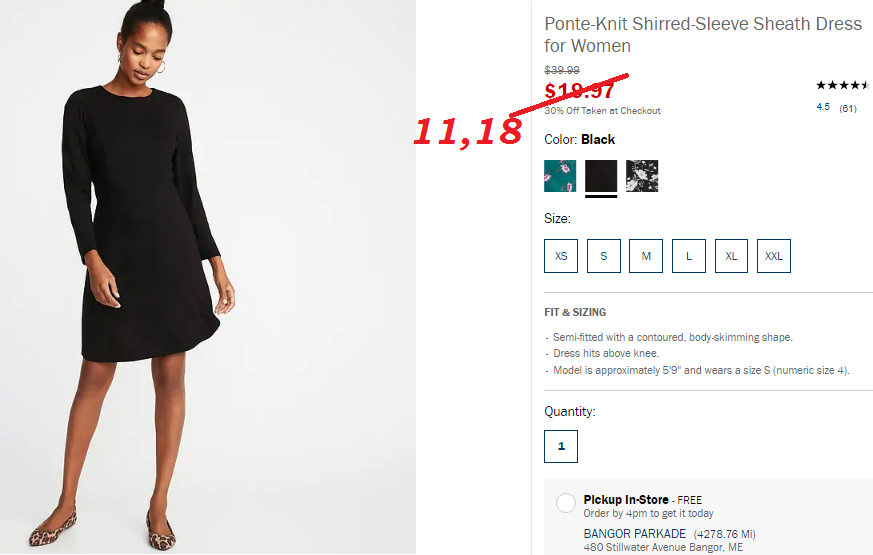873x555 pixels.
Task: Click the Ponte-Knit Sheath Dress title
Action: 703,35
